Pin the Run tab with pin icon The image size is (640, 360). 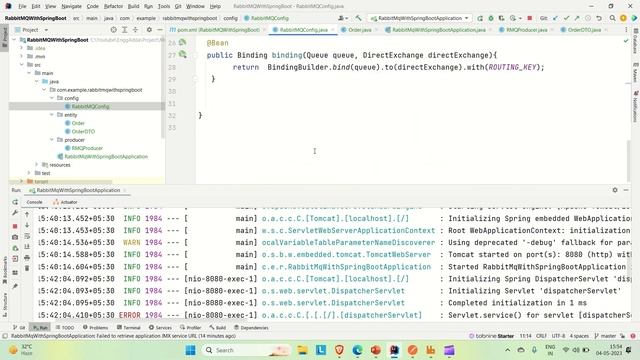pyautogui.click(x=15, y=286)
